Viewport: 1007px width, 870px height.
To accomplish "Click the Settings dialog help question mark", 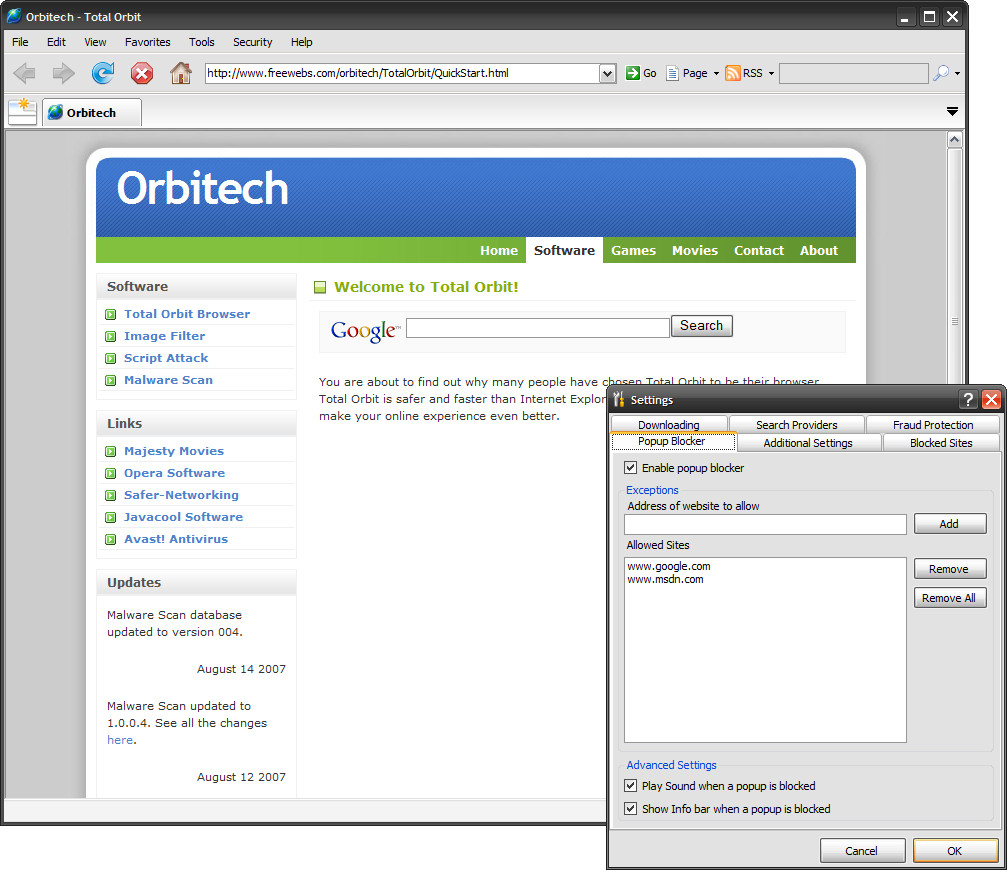I will pos(968,399).
